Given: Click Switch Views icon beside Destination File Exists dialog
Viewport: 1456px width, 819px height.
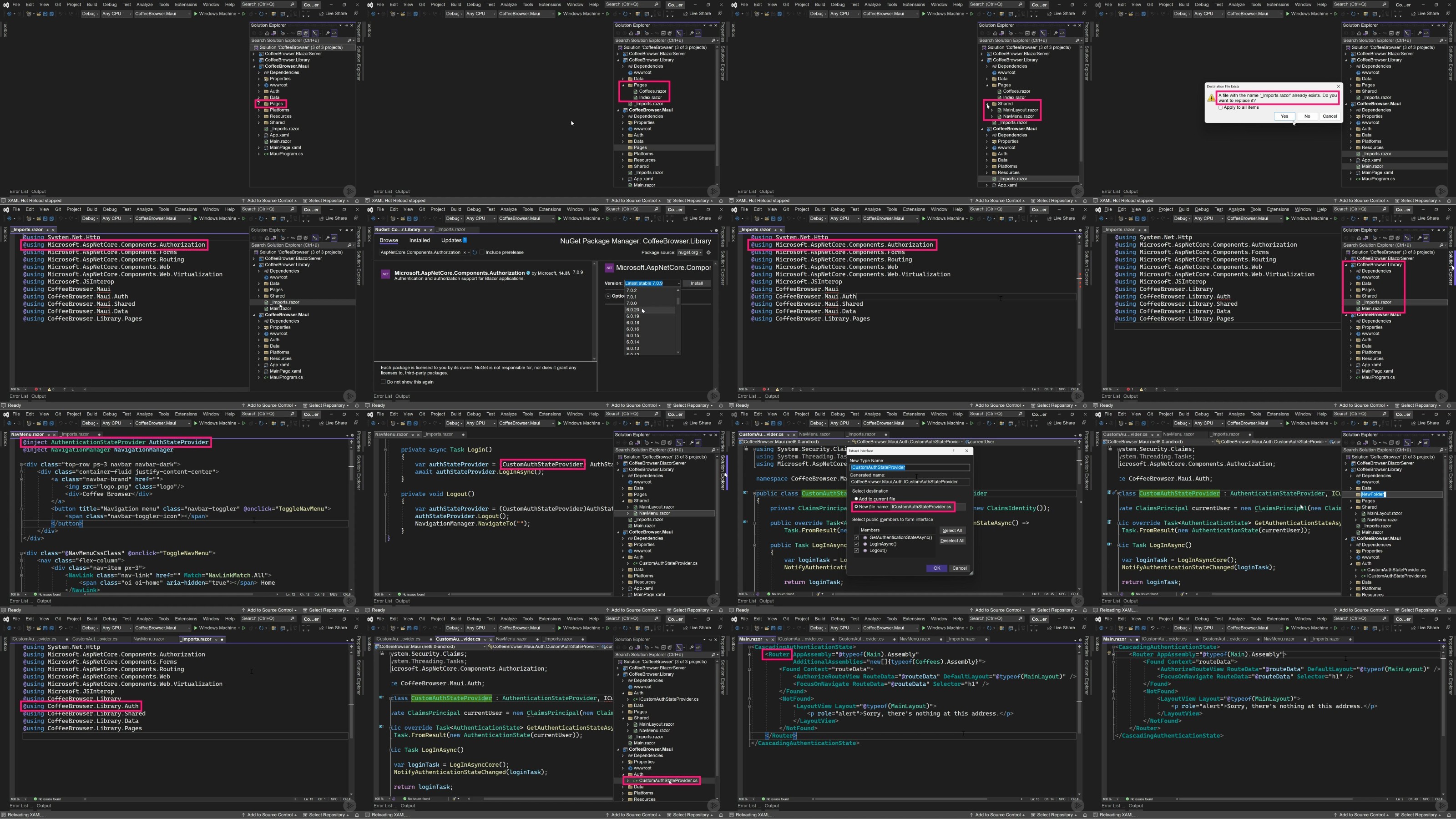Looking at the screenshot, I should [1365, 33].
